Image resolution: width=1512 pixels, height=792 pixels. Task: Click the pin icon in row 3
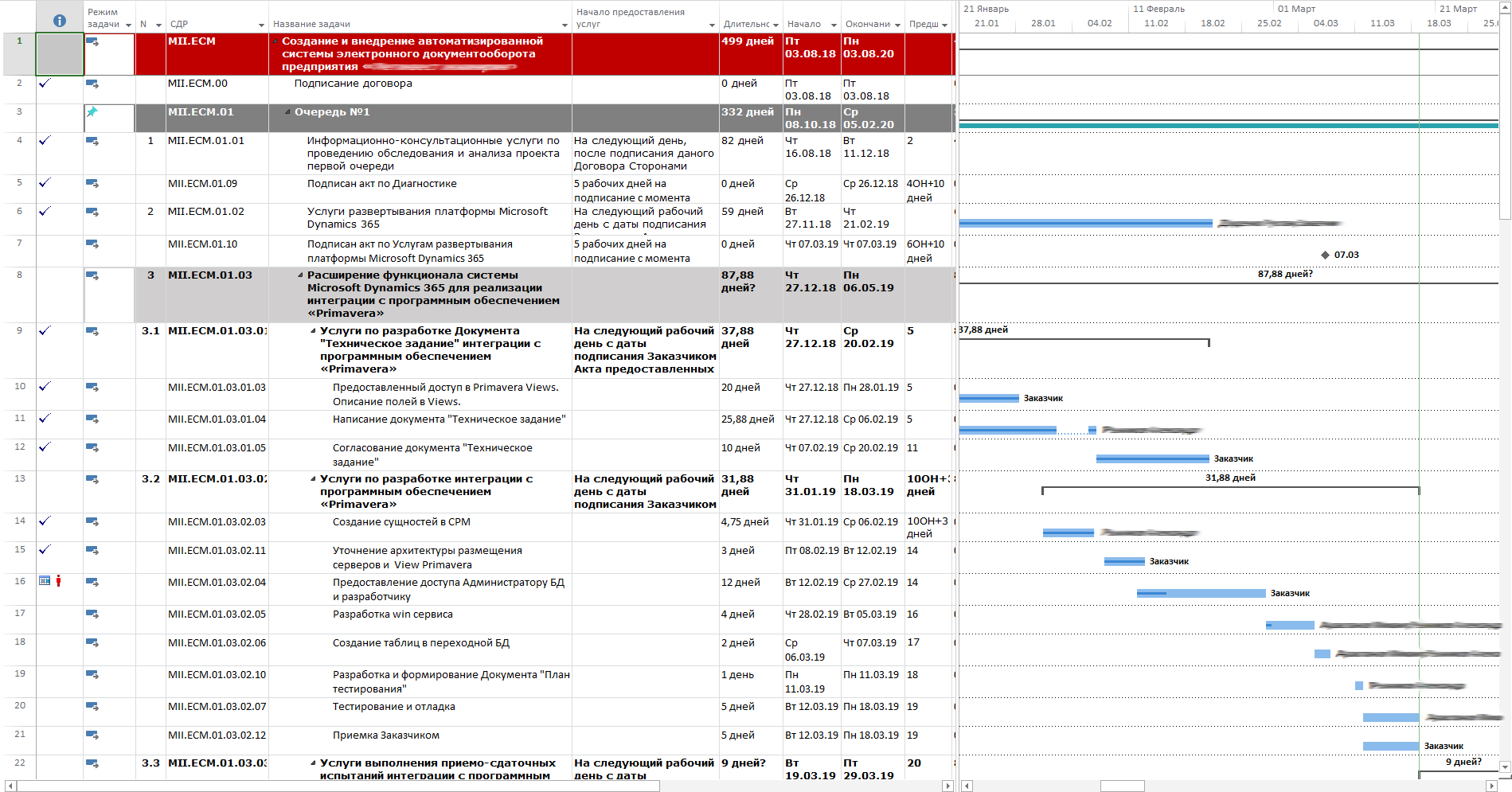point(92,112)
